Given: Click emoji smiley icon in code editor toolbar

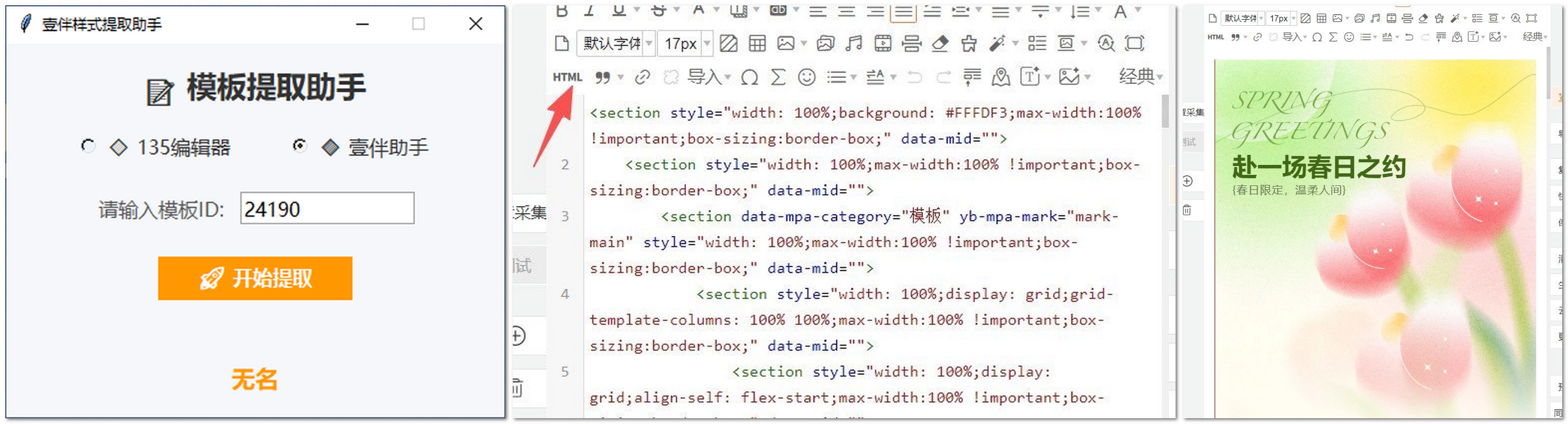Looking at the screenshot, I should pos(807,77).
